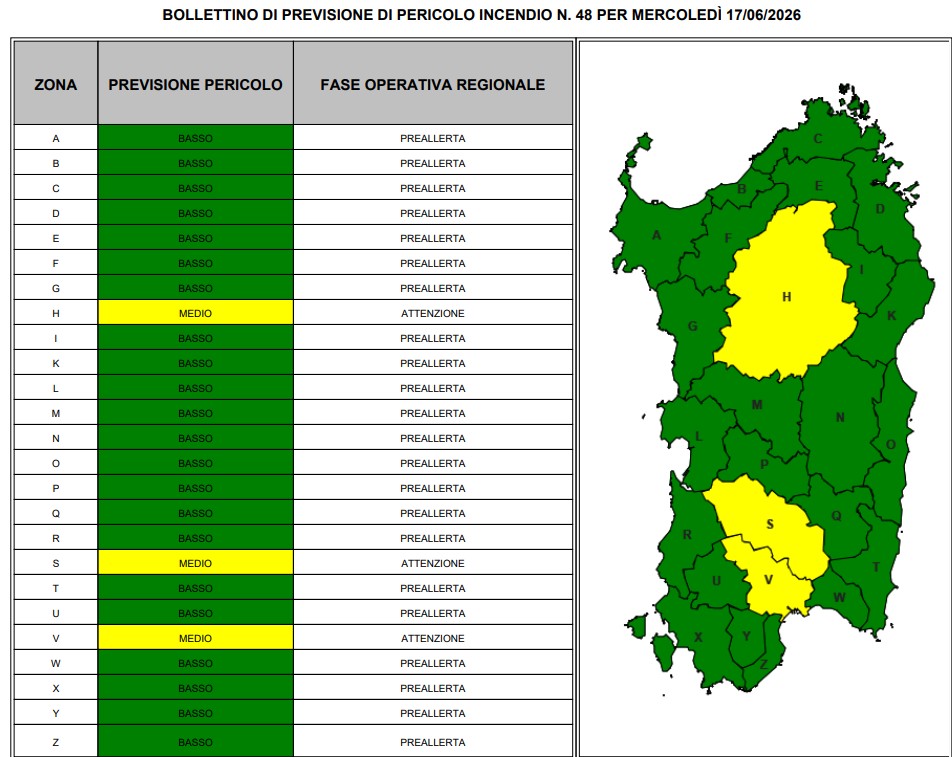This screenshot has height=757, width=952.
Task: Click the FASE OPERATIVA REGIONALE header
Action: pyautogui.click(x=433, y=84)
